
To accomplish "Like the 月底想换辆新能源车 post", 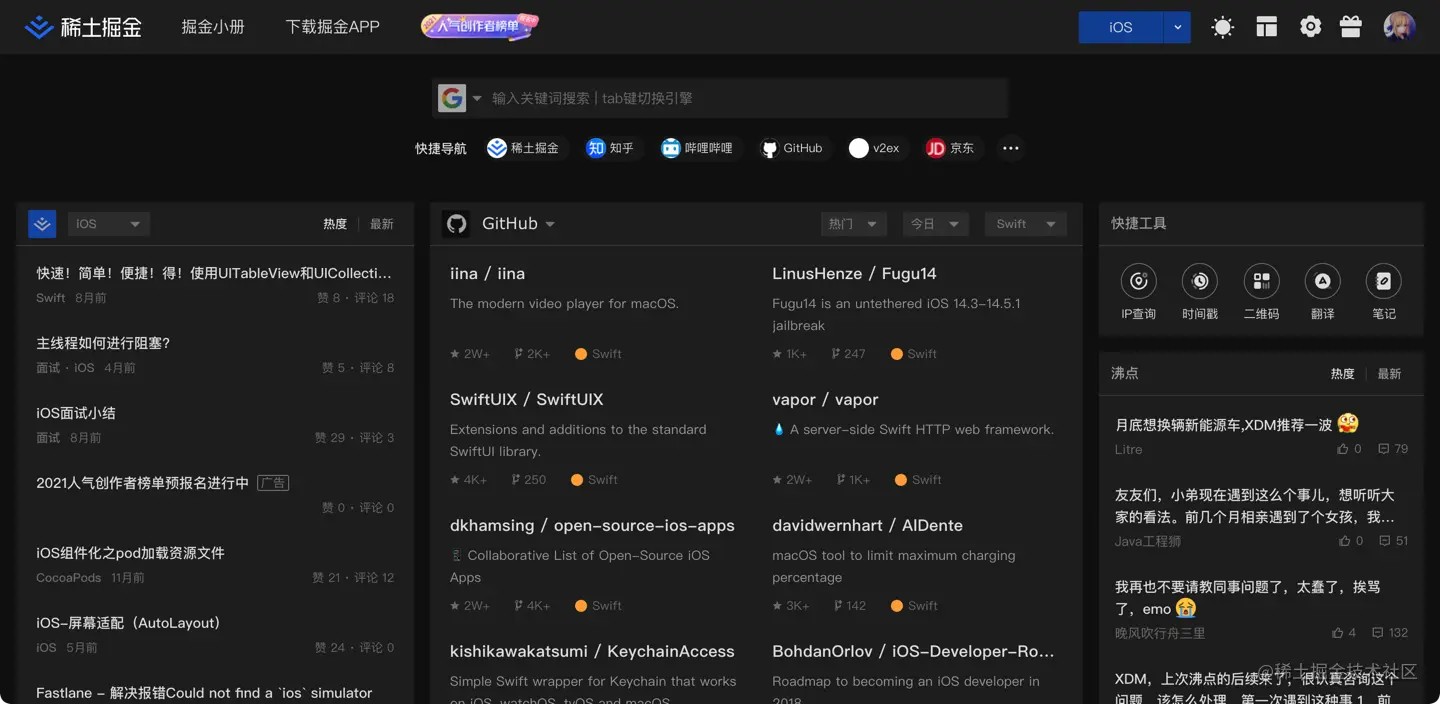I will tap(1349, 449).
